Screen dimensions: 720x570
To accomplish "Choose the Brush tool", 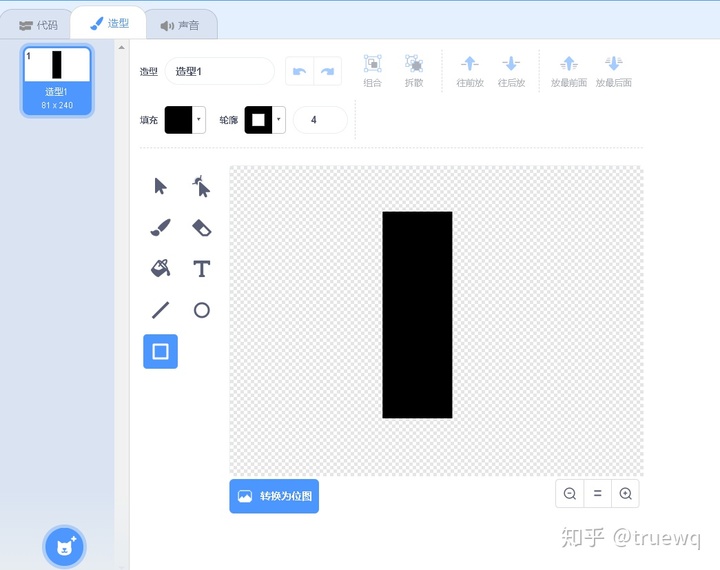I will click(160, 227).
